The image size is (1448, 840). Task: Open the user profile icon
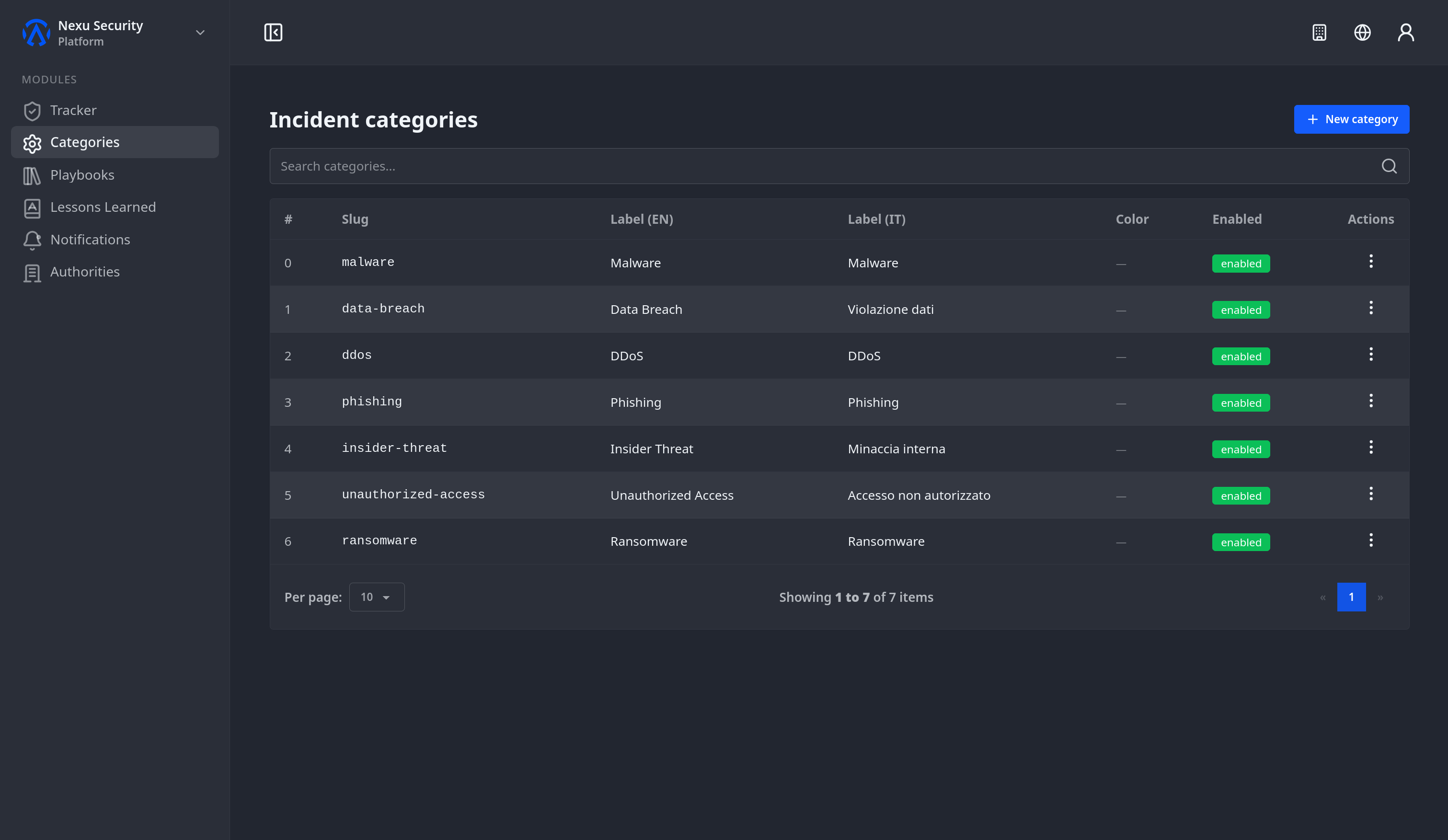pos(1405,32)
